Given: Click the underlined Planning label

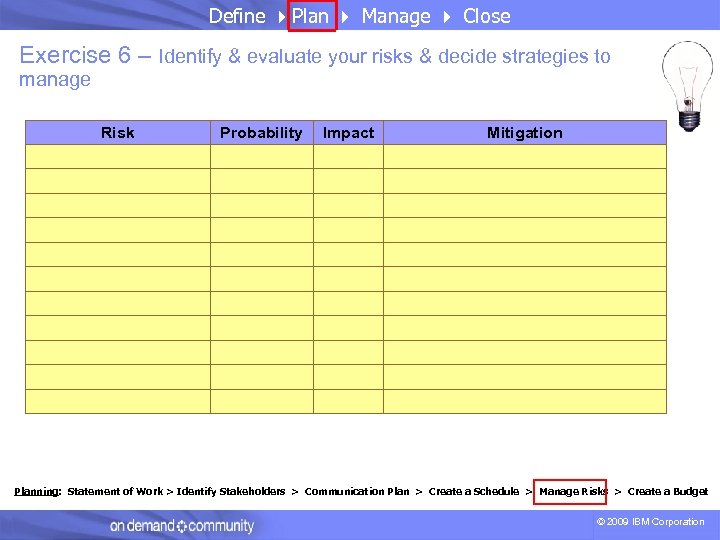Looking at the screenshot, I should tap(38, 491).
